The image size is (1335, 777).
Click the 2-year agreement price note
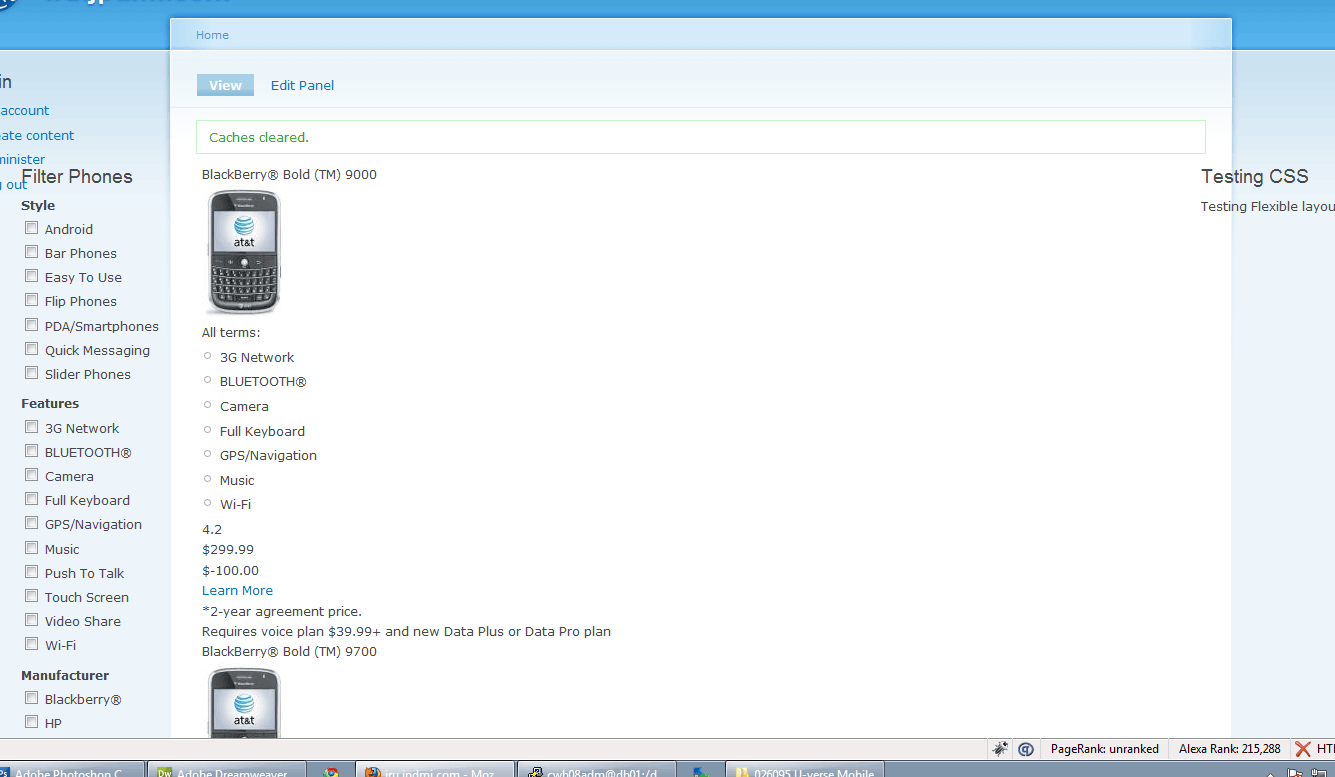pos(282,611)
